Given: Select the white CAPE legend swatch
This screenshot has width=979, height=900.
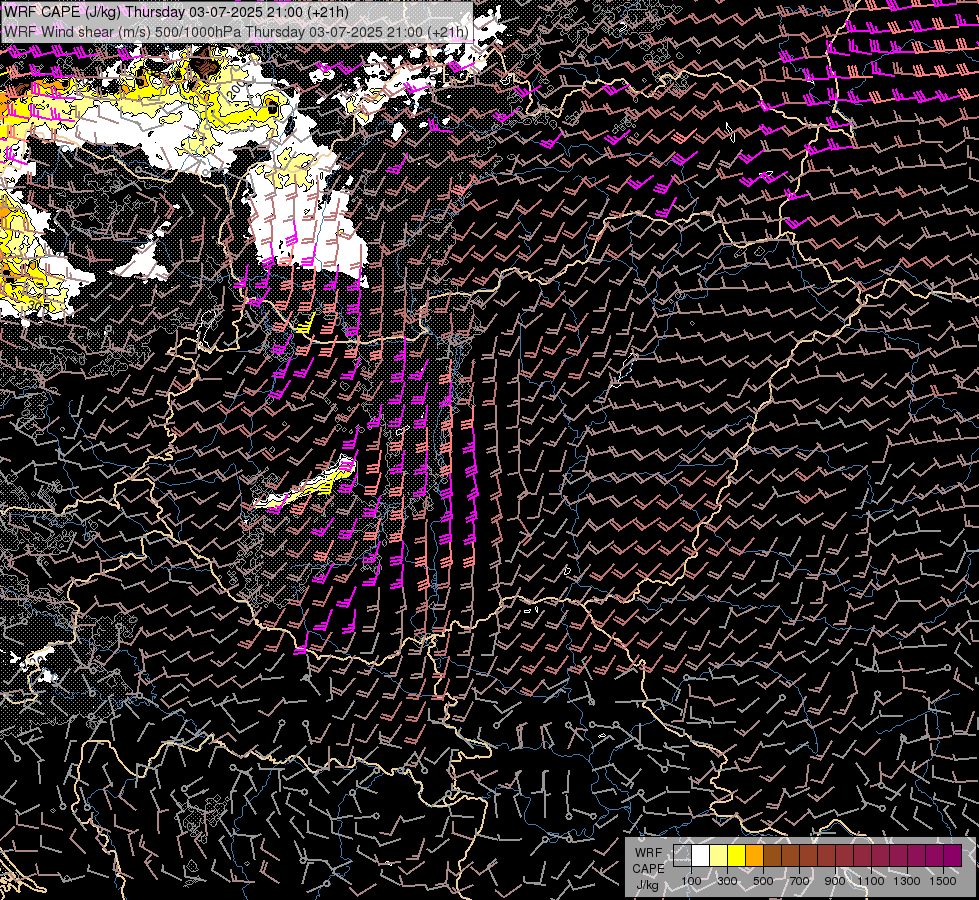Looking at the screenshot, I should (701, 856).
